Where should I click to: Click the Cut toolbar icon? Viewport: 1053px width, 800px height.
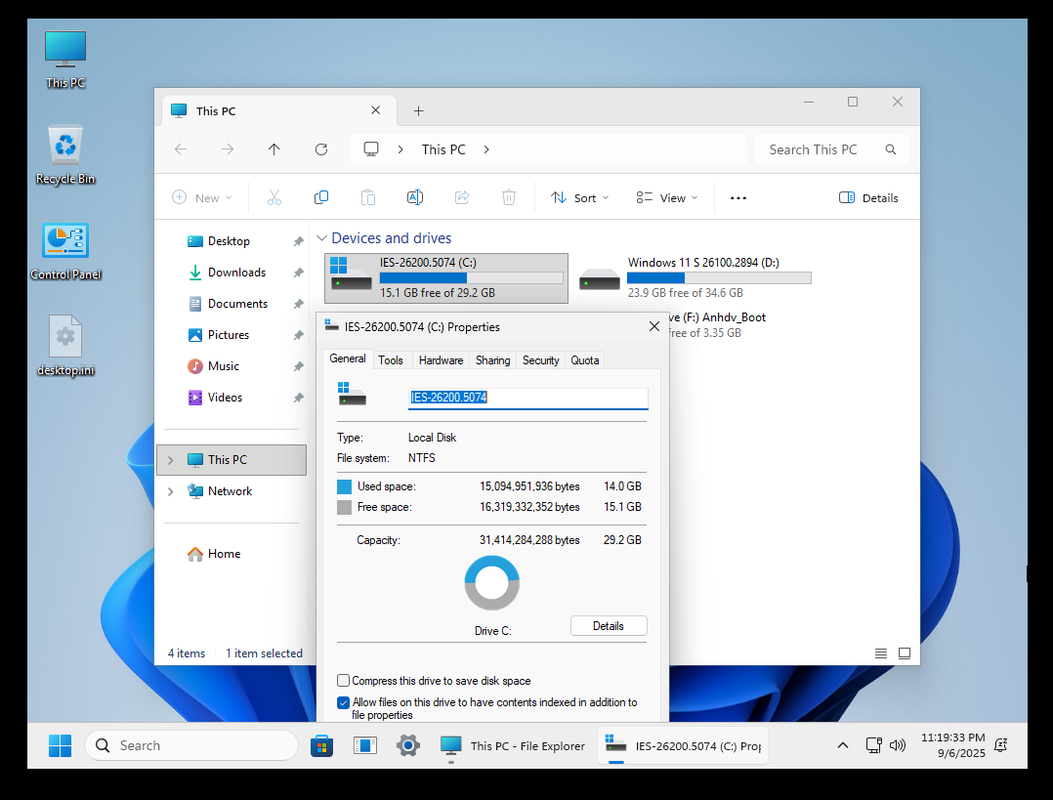274,197
